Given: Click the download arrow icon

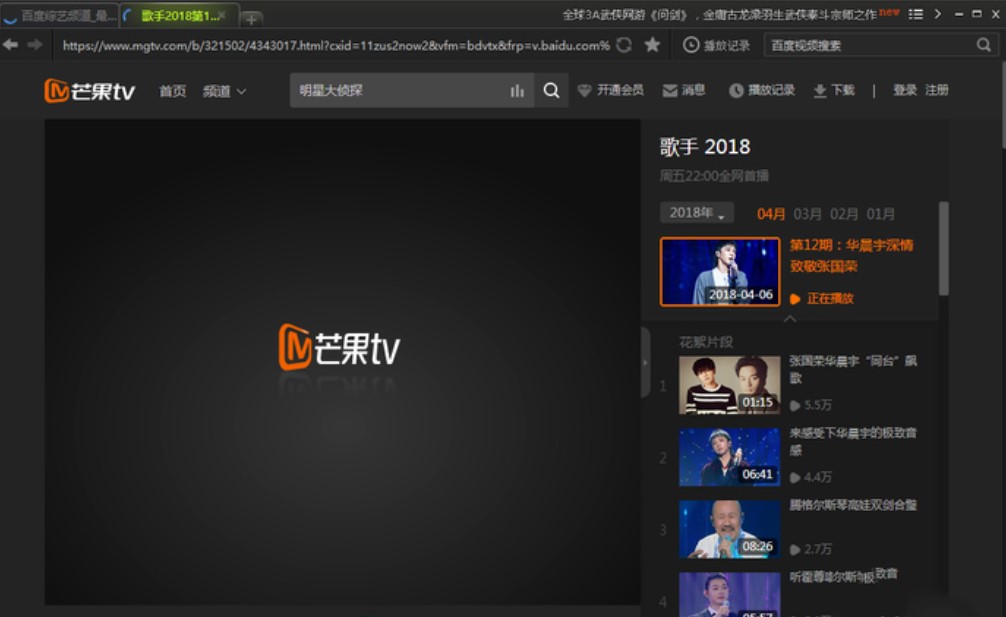Looking at the screenshot, I should click(x=820, y=91).
